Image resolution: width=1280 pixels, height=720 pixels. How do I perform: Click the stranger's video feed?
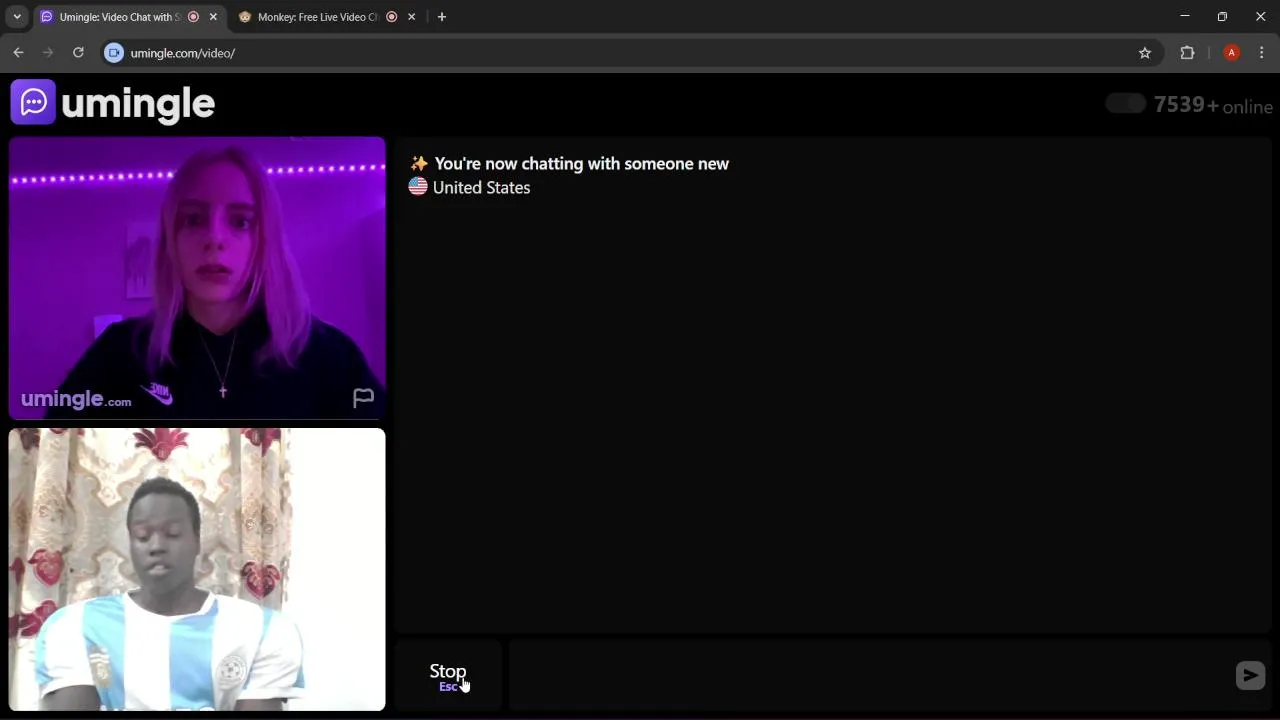pyautogui.click(x=197, y=278)
